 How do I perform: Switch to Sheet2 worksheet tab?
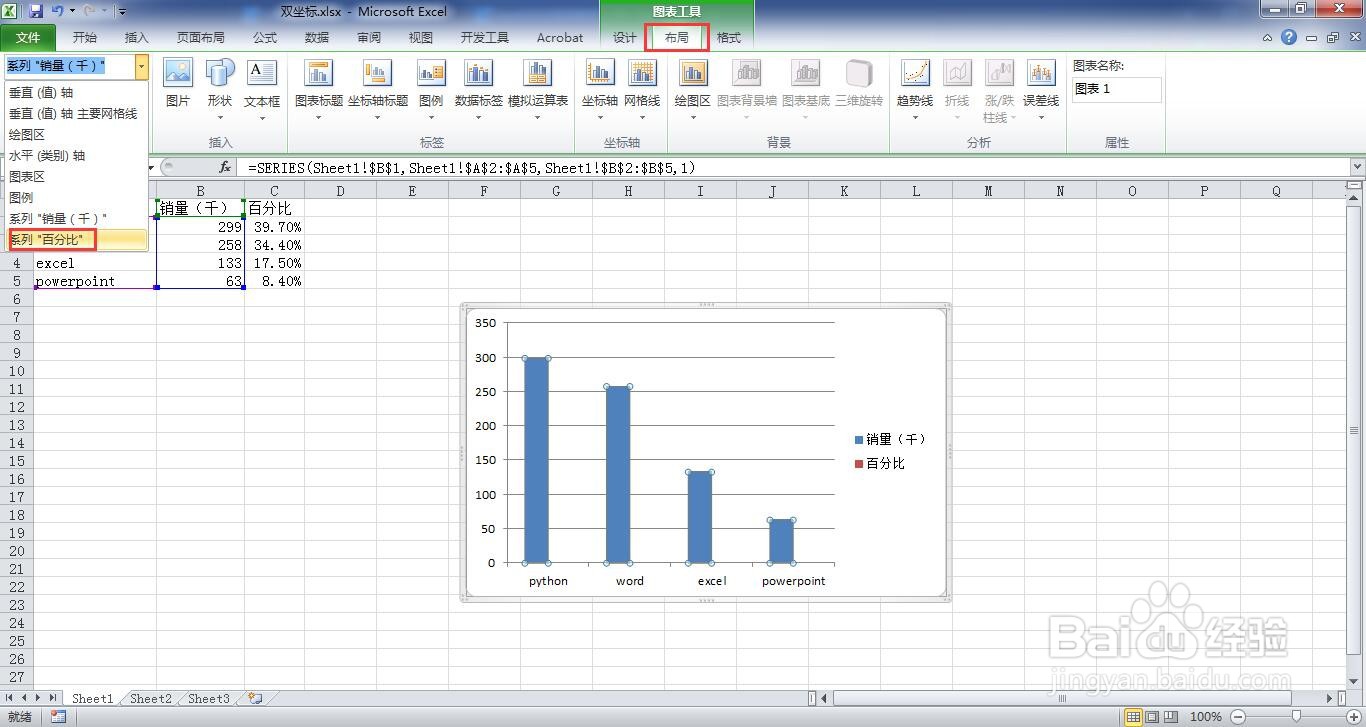(x=150, y=699)
